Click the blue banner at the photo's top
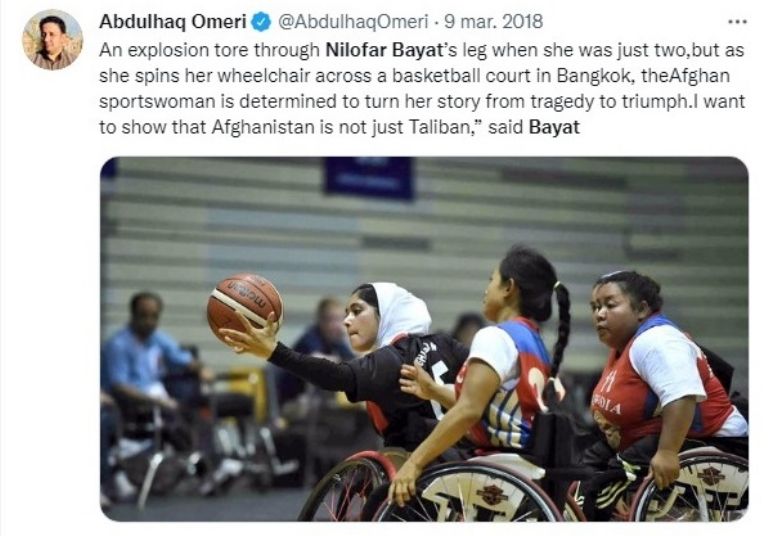Viewport: 768px width, 536px height. (x=369, y=177)
